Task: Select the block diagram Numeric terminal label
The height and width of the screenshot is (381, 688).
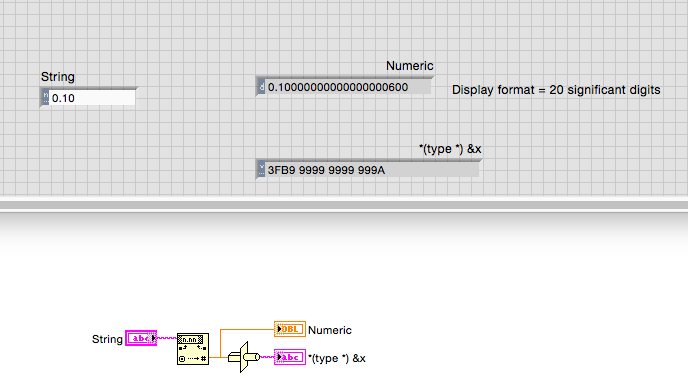Action: pos(330,330)
